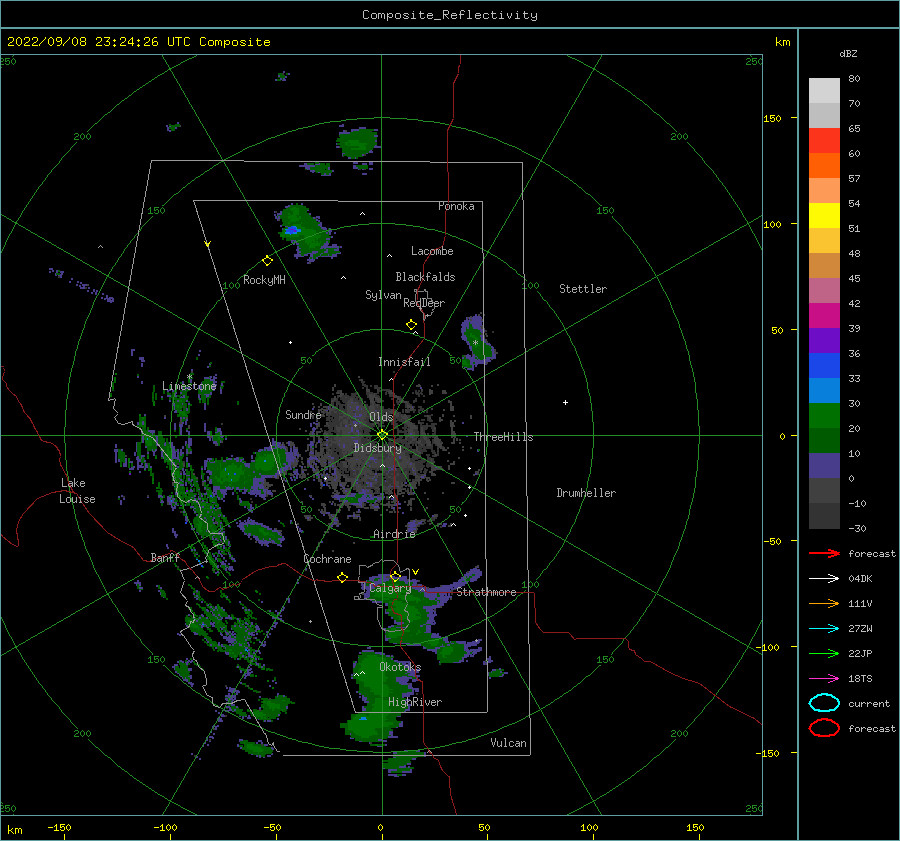
Task: Click the white plus marker west of Drumheller area
Action: click(565, 402)
